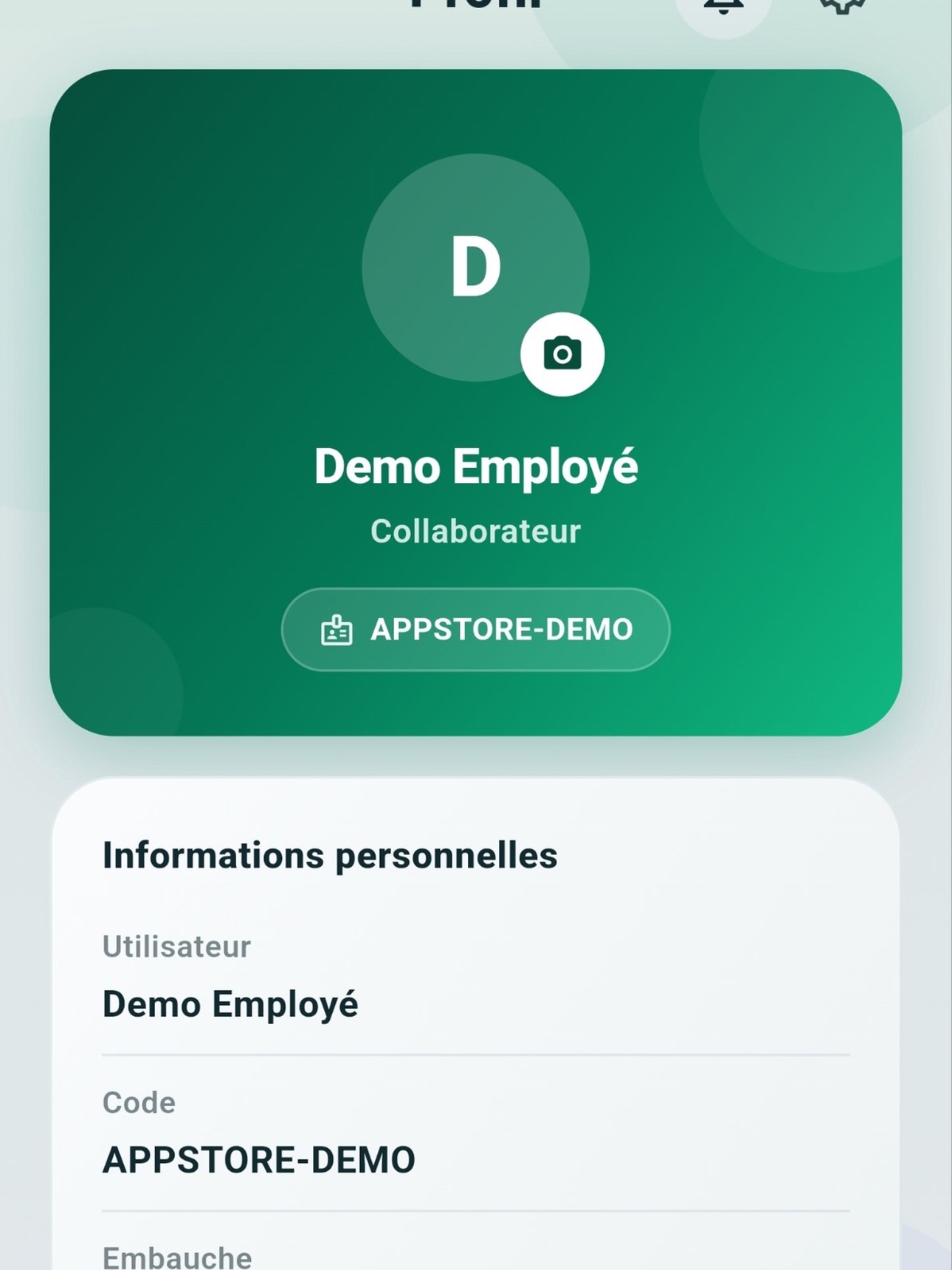Select the Code value "APPSTORE-DEMO"
Screen dimensions: 952x1270
click(259, 1160)
